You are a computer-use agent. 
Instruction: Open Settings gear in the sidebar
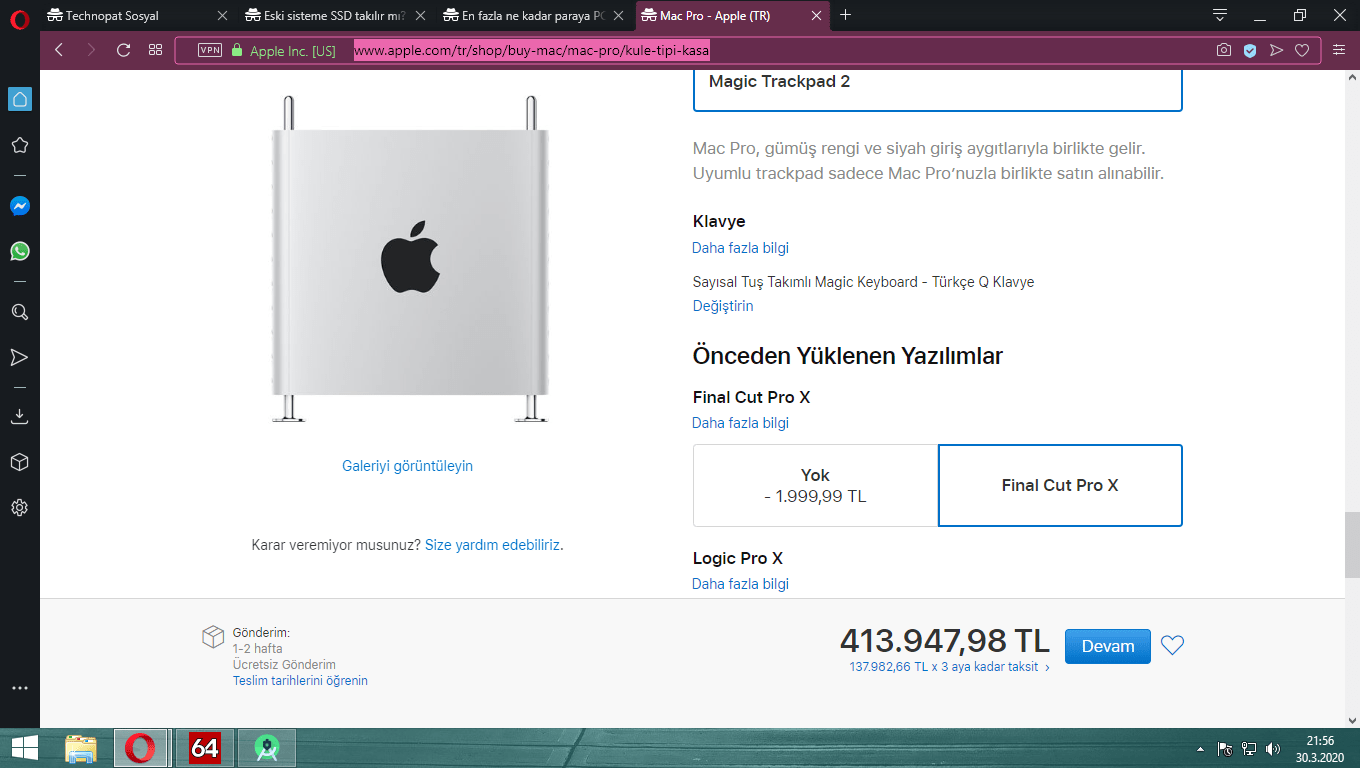(x=19, y=508)
